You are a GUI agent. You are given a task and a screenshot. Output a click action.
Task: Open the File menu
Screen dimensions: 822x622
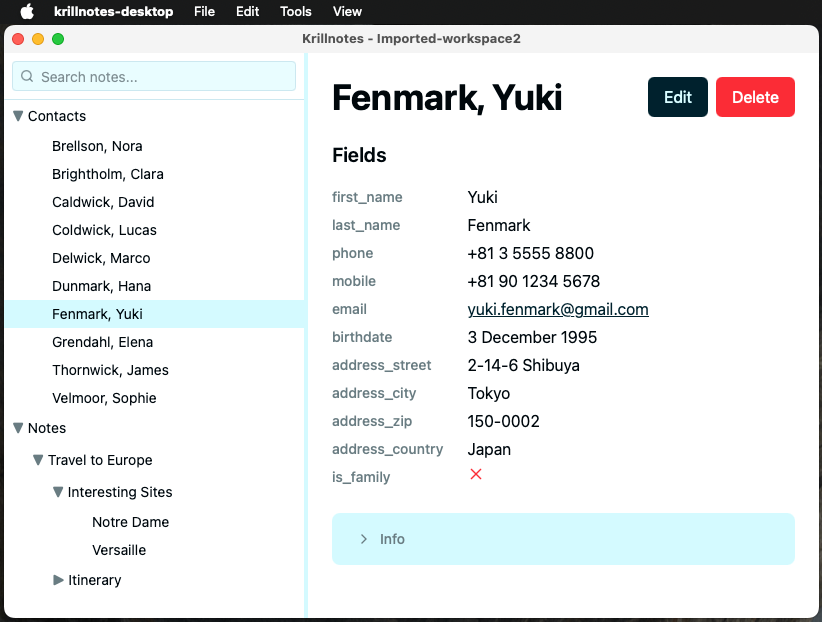point(204,11)
